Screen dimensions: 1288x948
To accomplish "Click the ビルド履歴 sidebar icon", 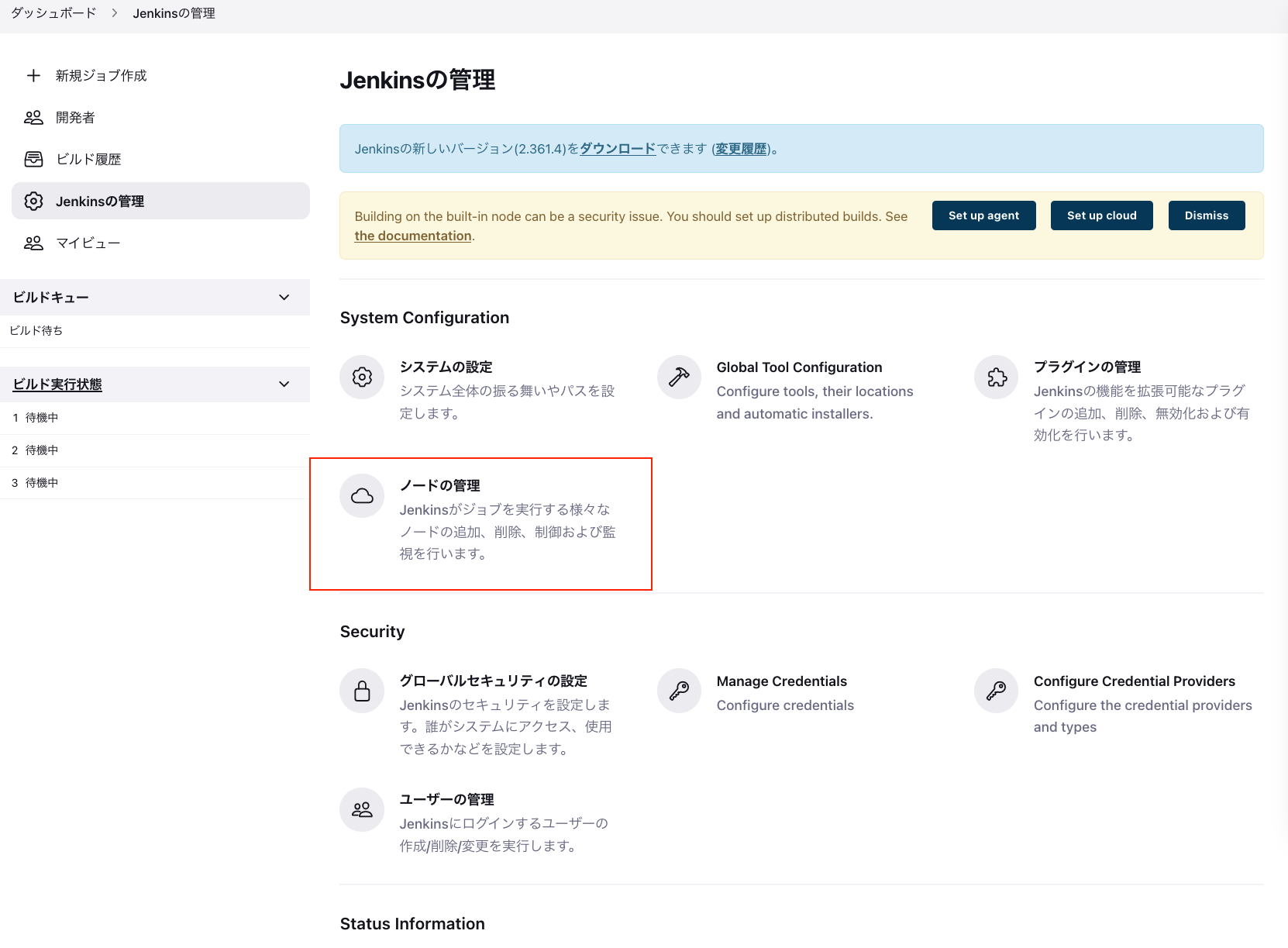I will click(x=34, y=159).
